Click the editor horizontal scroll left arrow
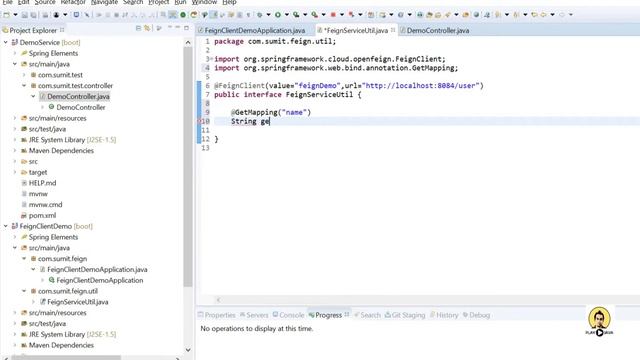640x360 pixels. pyautogui.click(x=218, y=300)
